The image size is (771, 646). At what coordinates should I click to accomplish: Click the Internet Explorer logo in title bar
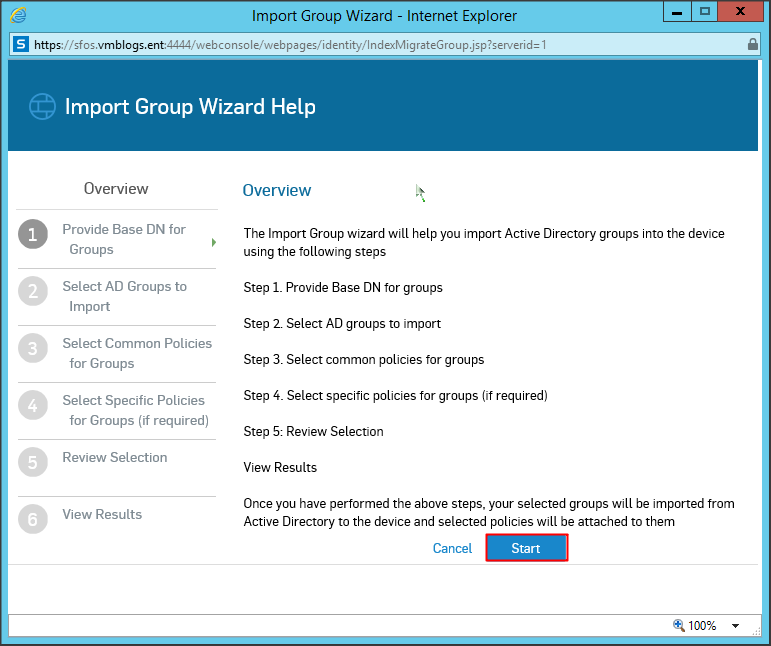click(x=17, y=15)
